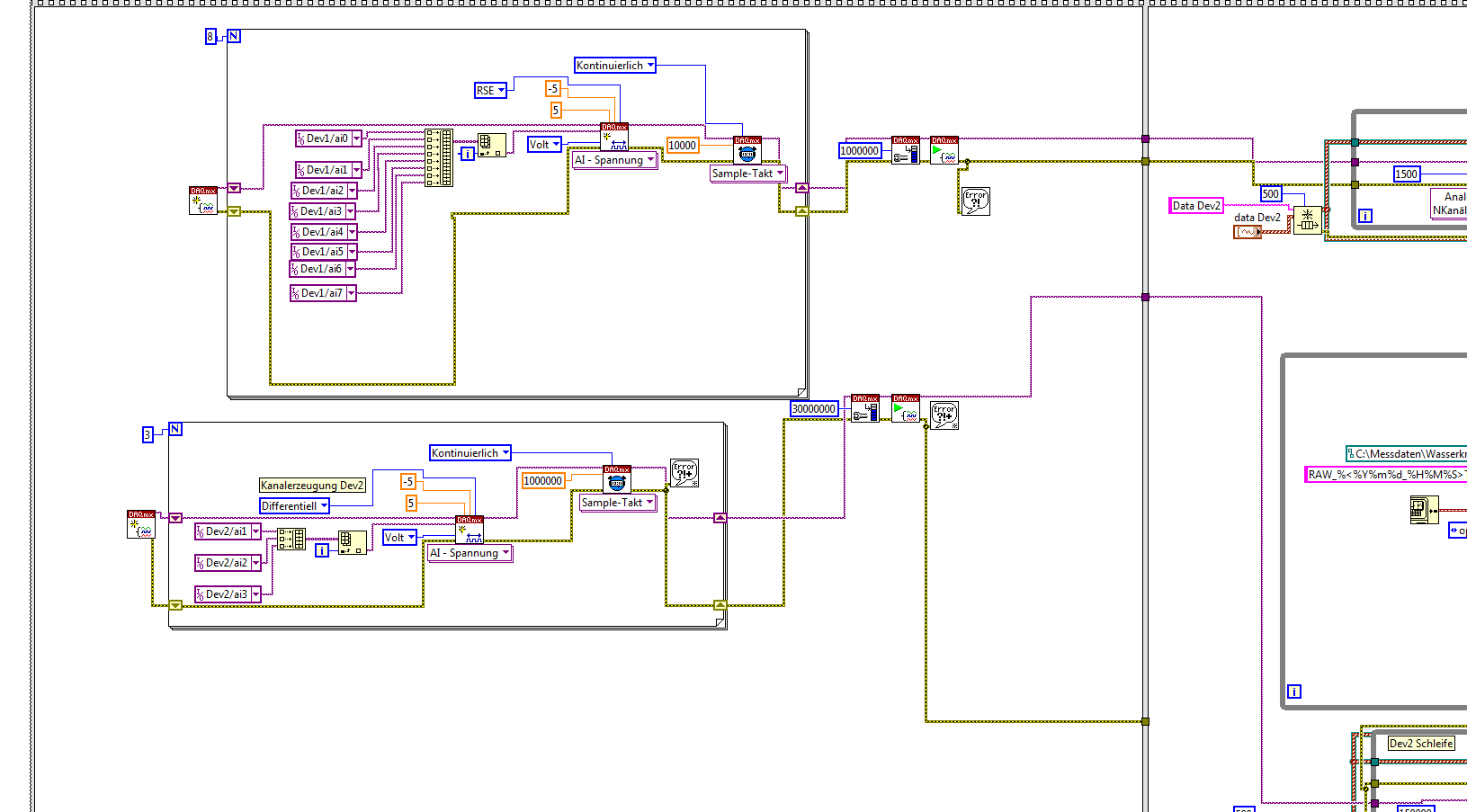Click the queue node wired to the 500 constant
The image size is (1467, 812).
[x=1308, y=220]
